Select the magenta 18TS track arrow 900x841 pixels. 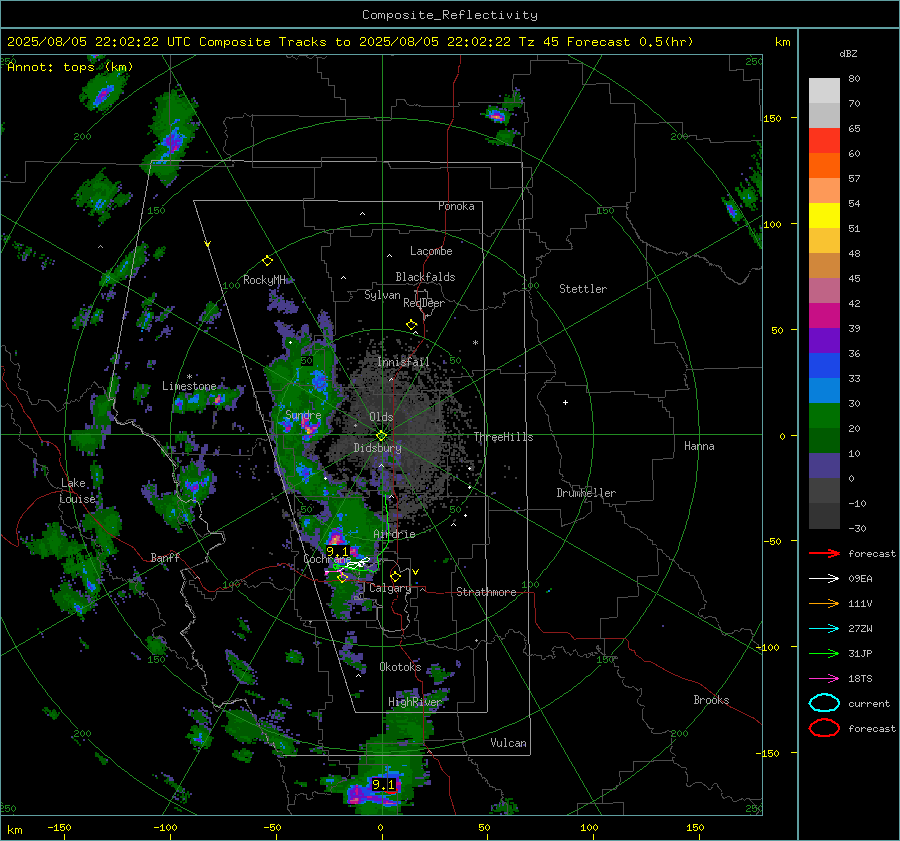click(x=824, y=679)
